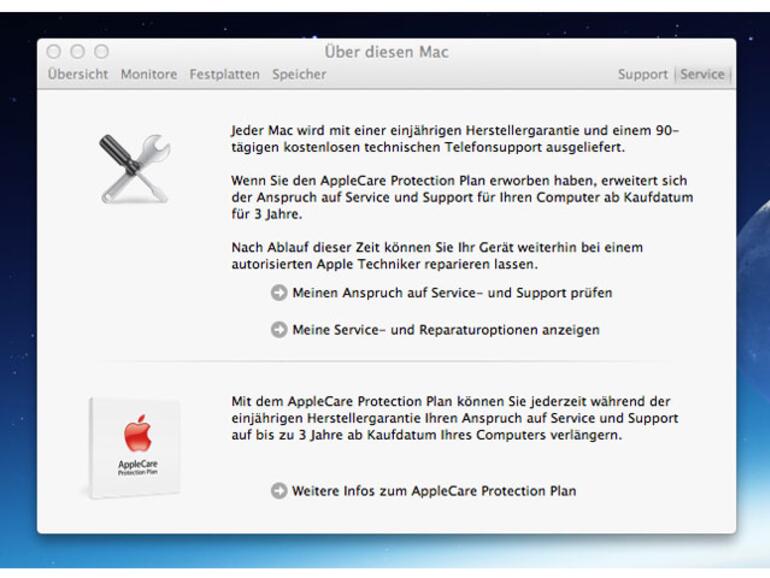Open the Monitore tab
Viewport: 770px width, 578px height.
149,74
